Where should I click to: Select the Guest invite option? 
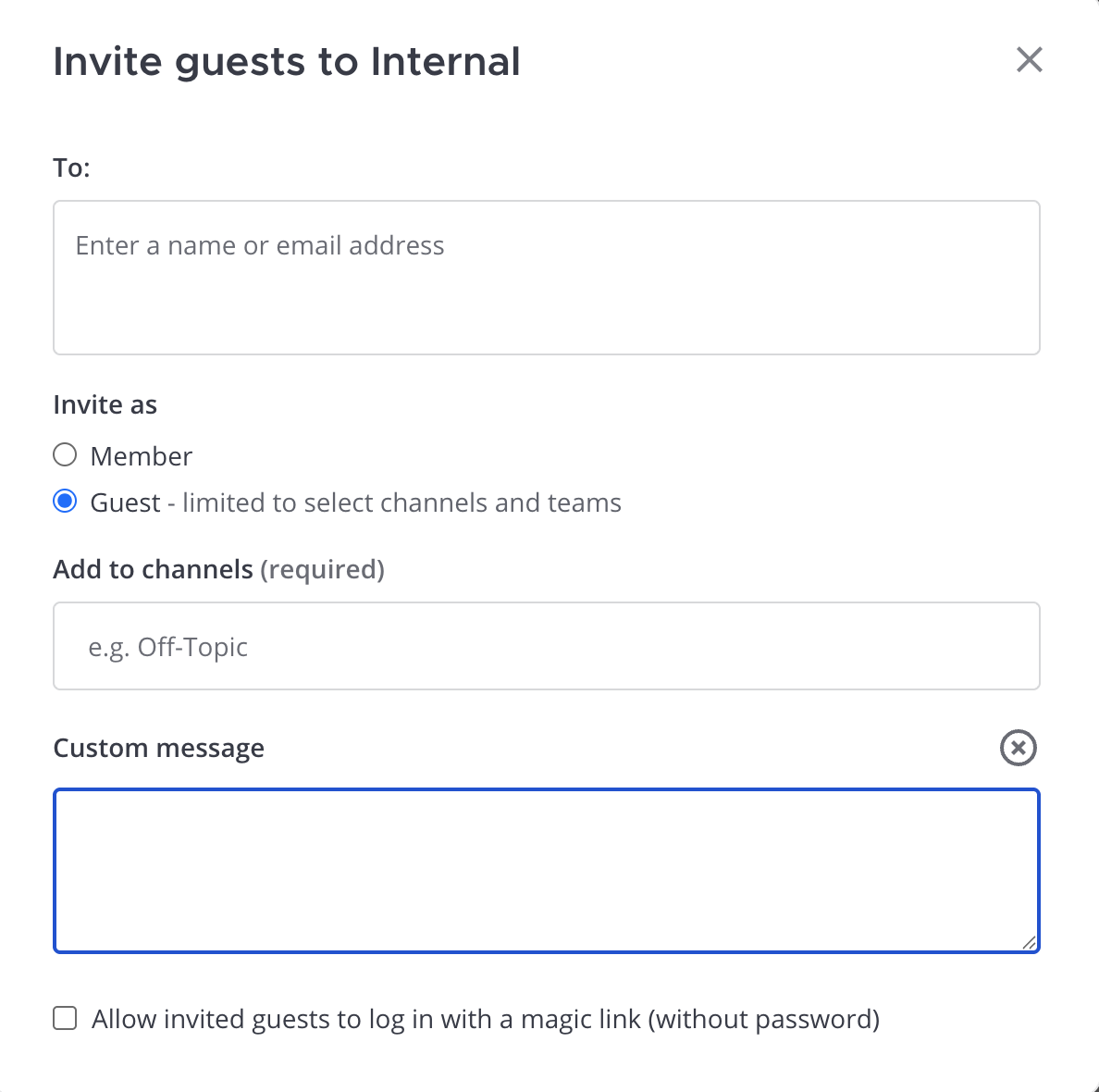coord(65,502)
